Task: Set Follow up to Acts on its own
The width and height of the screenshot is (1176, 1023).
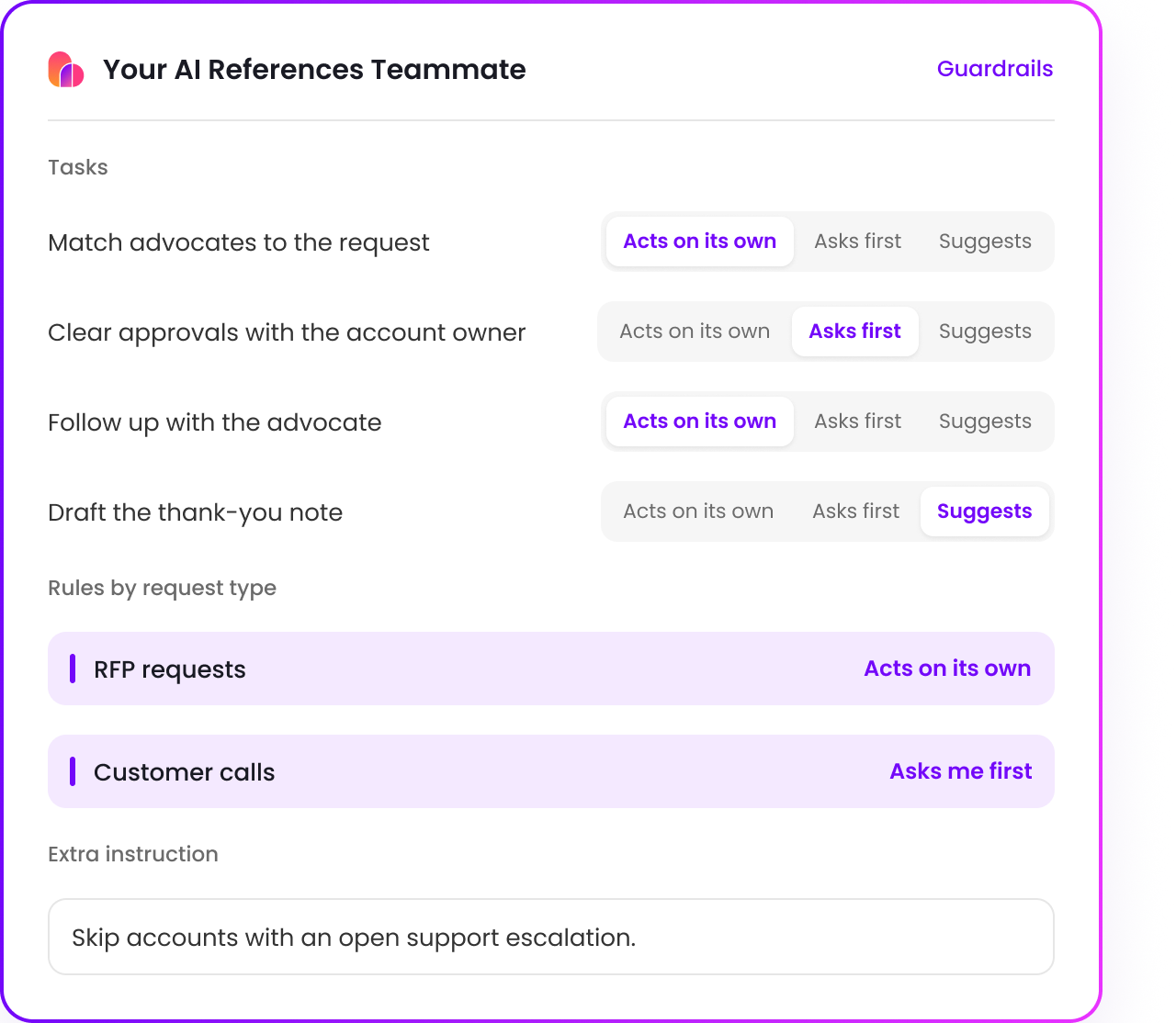Action: 700,422
